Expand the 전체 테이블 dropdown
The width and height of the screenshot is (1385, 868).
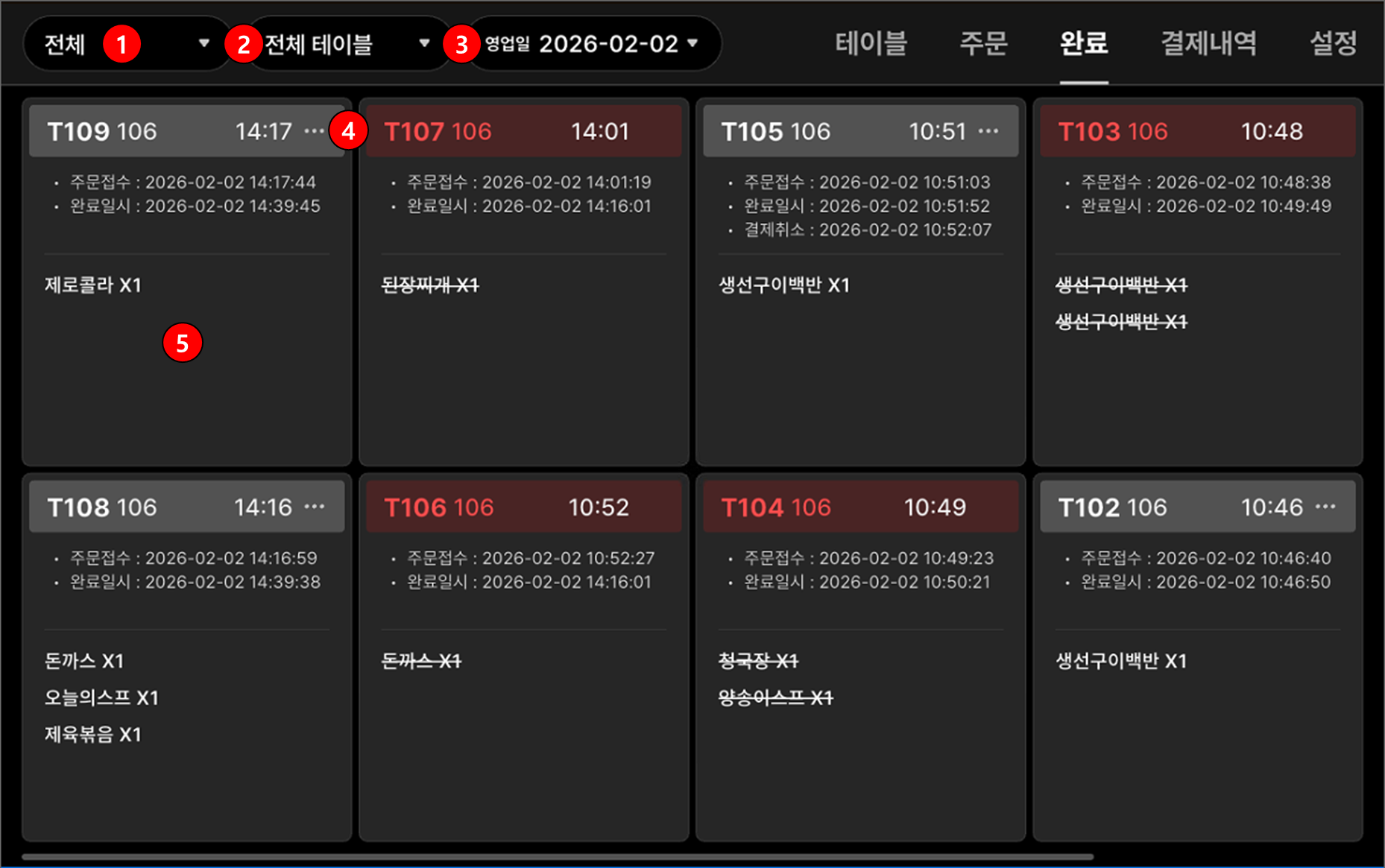click(348, 44)
